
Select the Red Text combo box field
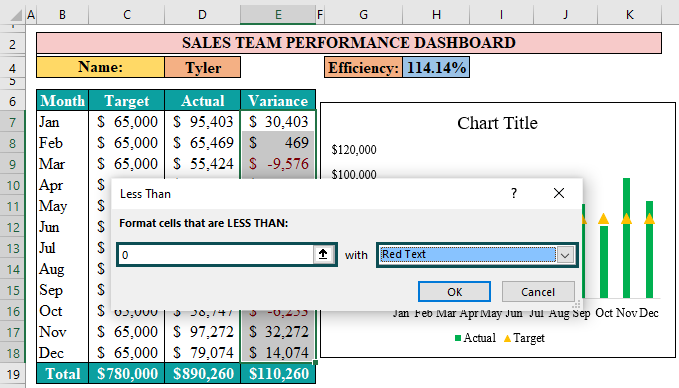coord(477,255)
